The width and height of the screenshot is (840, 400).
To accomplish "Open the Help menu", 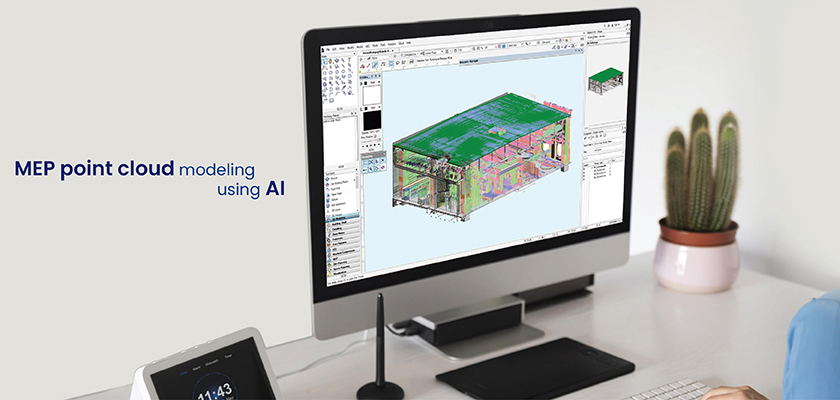I will coord(409,43).
